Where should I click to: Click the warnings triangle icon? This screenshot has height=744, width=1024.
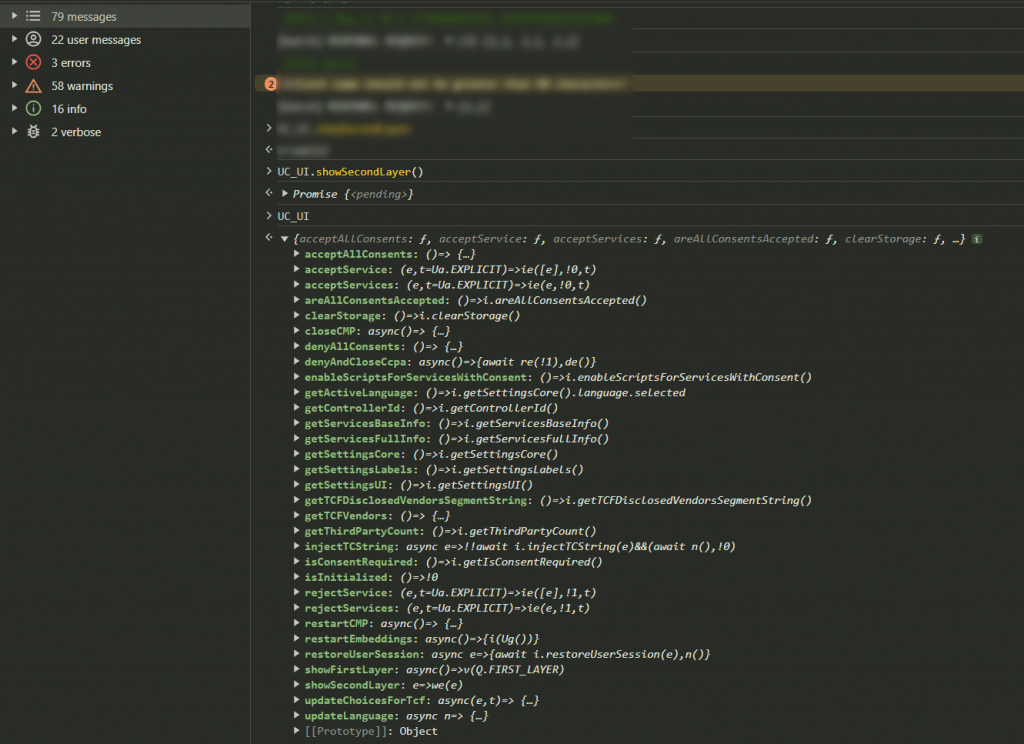click(33, 86)
